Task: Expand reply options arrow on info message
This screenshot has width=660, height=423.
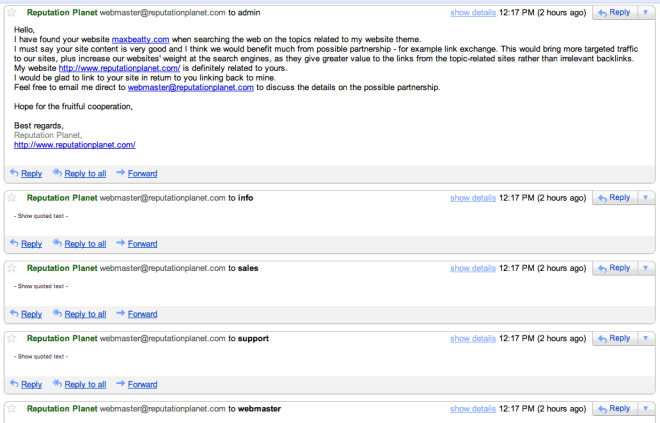Action: (x=646, y=198)
